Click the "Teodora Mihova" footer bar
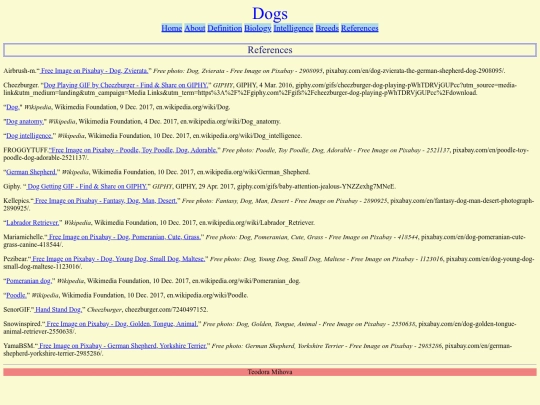Image resolution: width=540 pixels, height=405 pixels. (270, 372)
